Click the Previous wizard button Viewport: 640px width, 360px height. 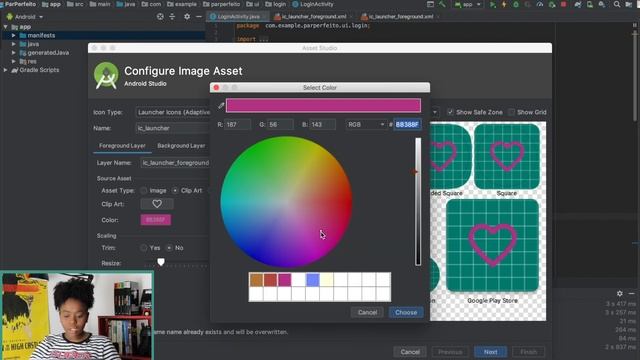click(x=450, y=352)
